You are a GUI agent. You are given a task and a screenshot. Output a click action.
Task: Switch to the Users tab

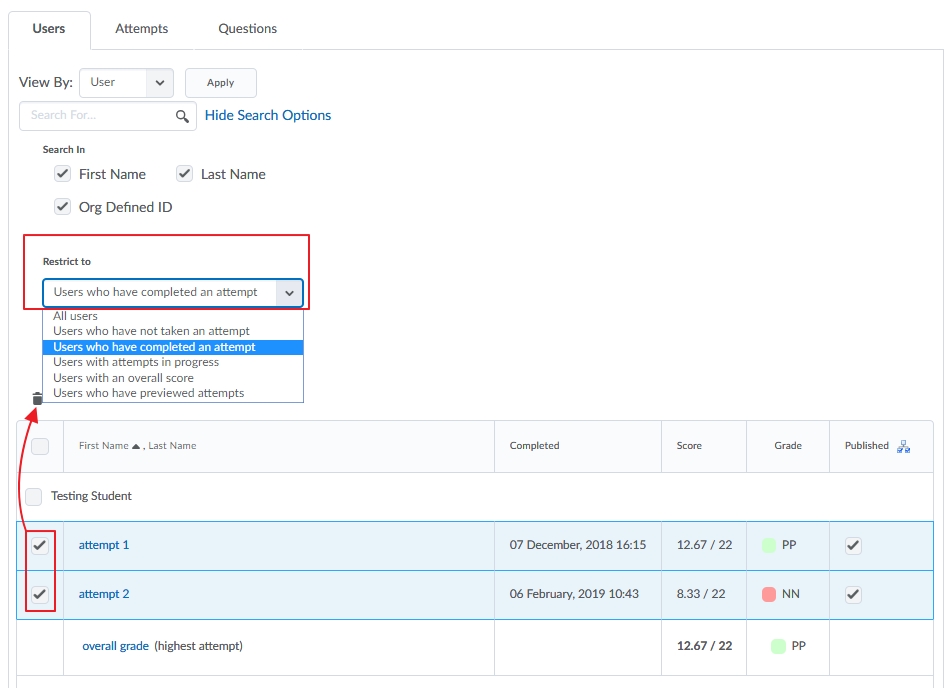[49, 29]
